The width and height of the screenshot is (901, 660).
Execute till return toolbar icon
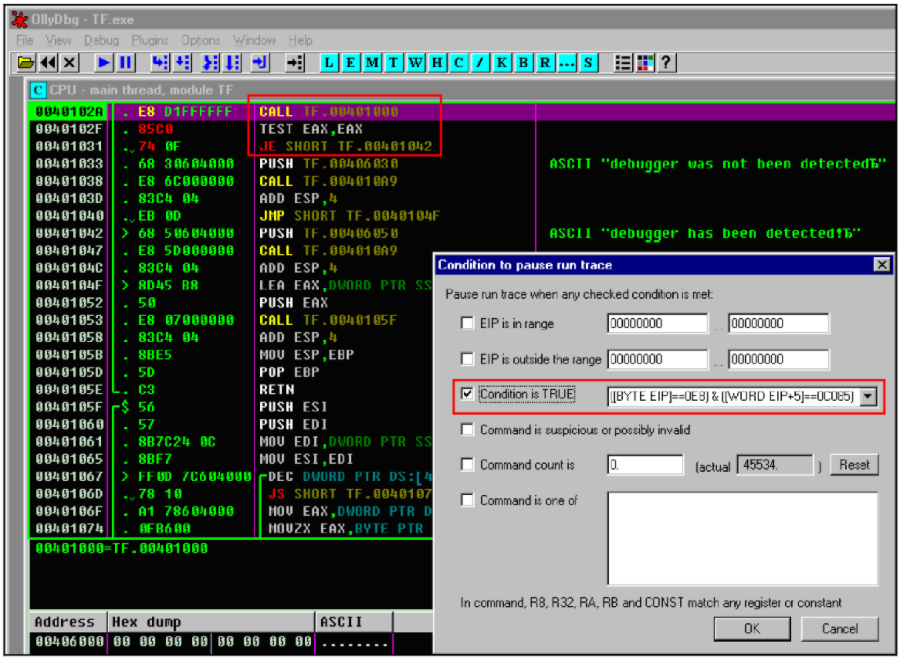(x=260, y=63)
